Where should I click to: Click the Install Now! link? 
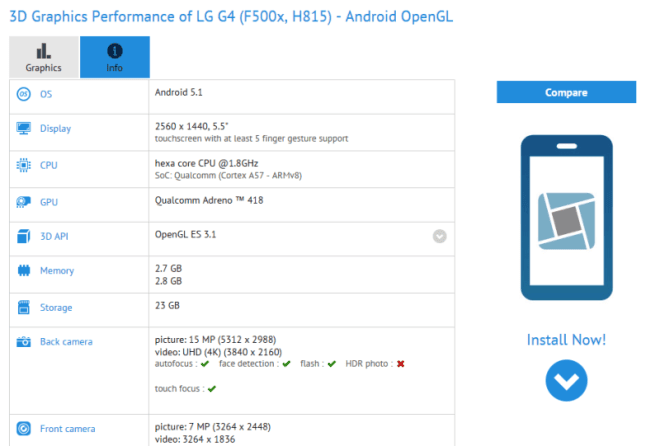pyautogui.click(x=566, y=340)
